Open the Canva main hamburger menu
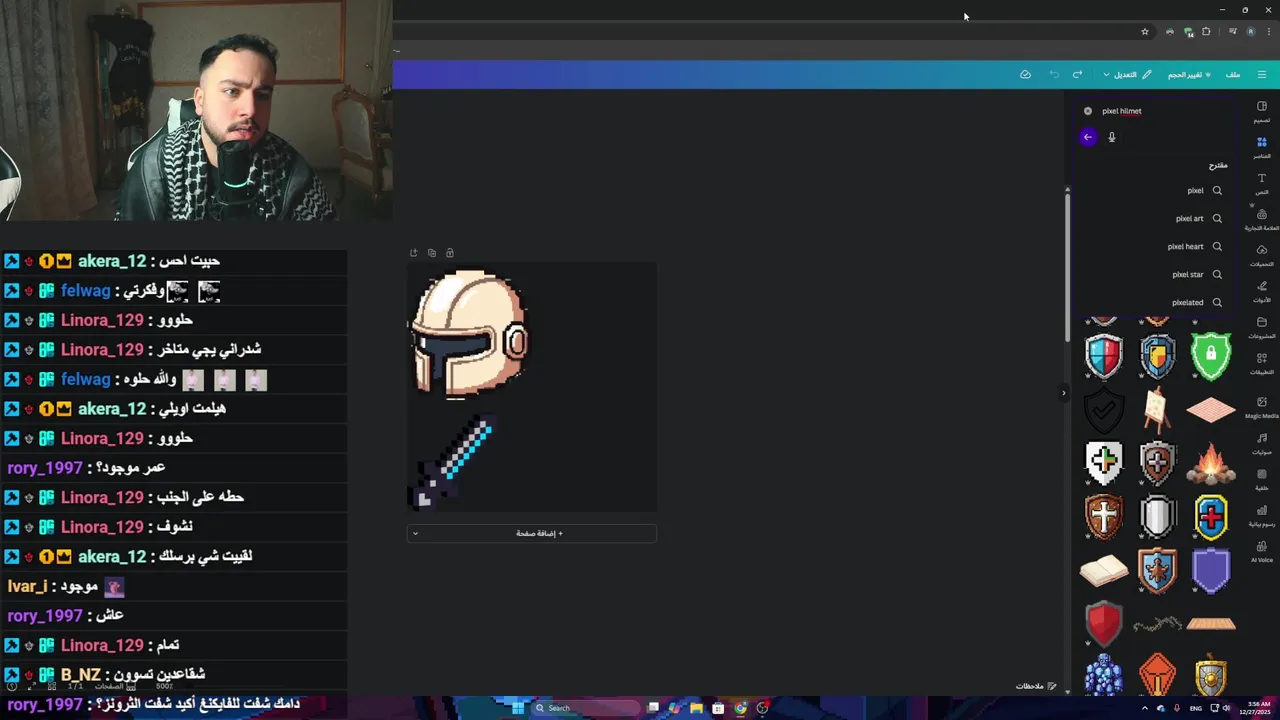Viewport: 1280px width, 720px height. (1262, 74)
